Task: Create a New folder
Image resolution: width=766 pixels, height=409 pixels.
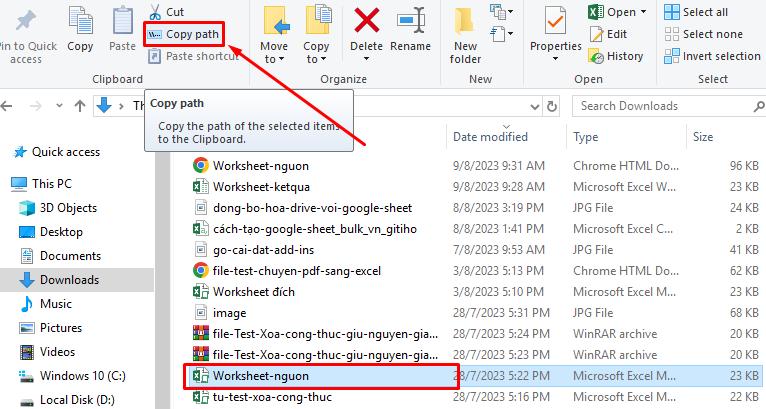Action: pyautogui.click(x=466, y=34)
